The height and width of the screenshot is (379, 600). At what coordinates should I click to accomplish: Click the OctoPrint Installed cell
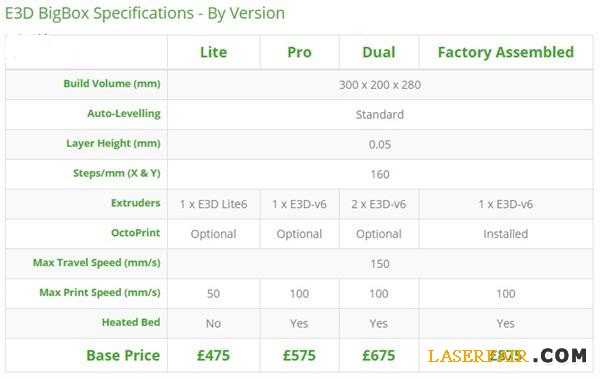point(505,234)
